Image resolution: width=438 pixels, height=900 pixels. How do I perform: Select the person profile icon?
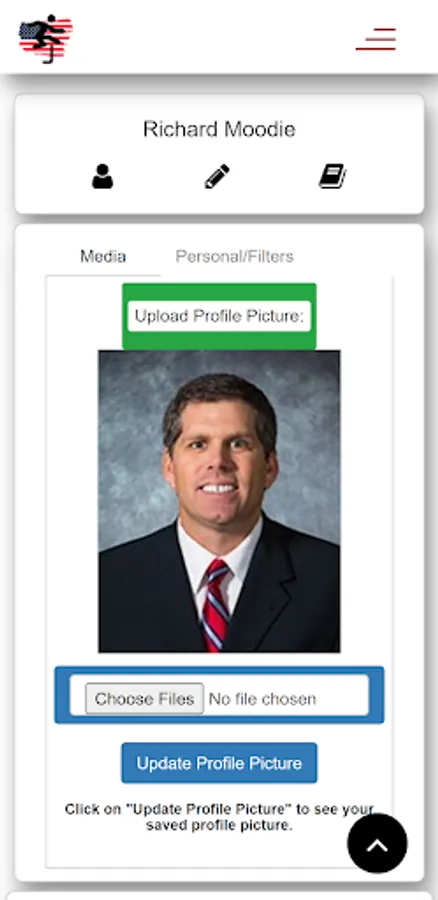pos(102,176)
